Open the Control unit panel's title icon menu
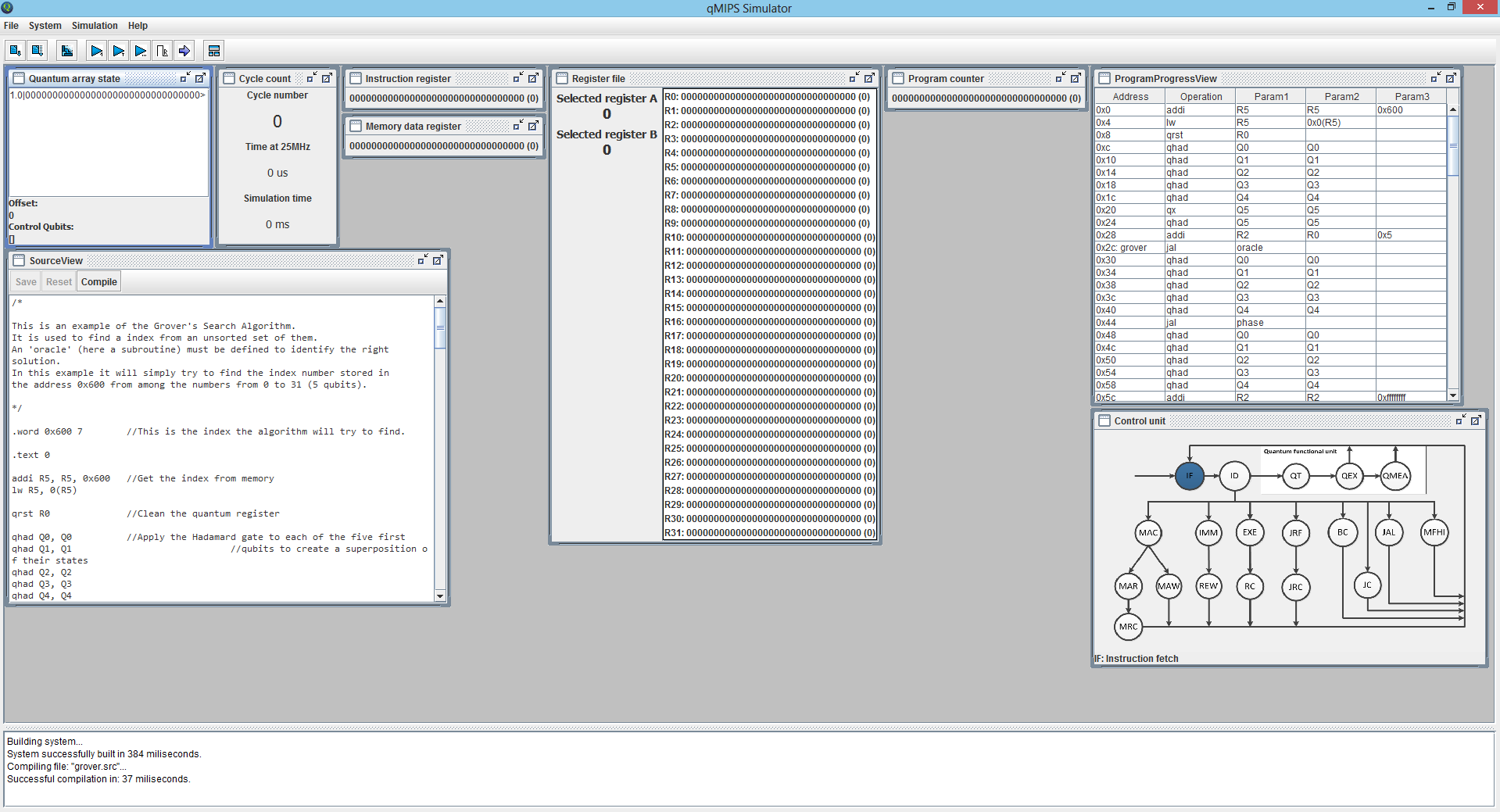 click(1104, 420)
